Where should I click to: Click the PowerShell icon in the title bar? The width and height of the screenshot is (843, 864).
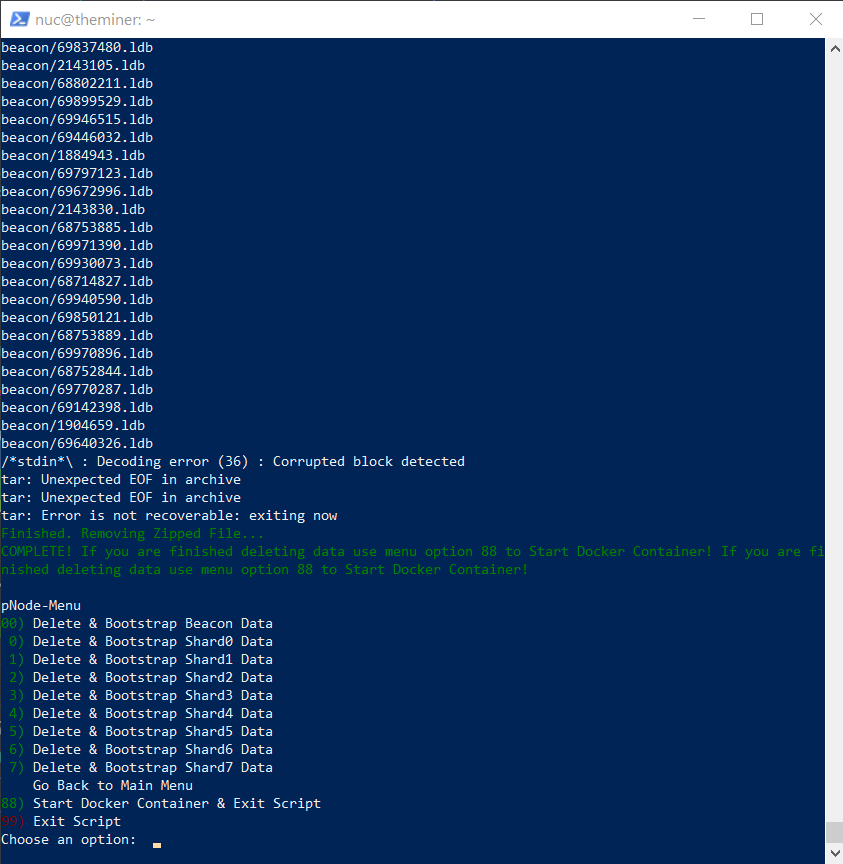pyautogui.click(x=20, y=19)
